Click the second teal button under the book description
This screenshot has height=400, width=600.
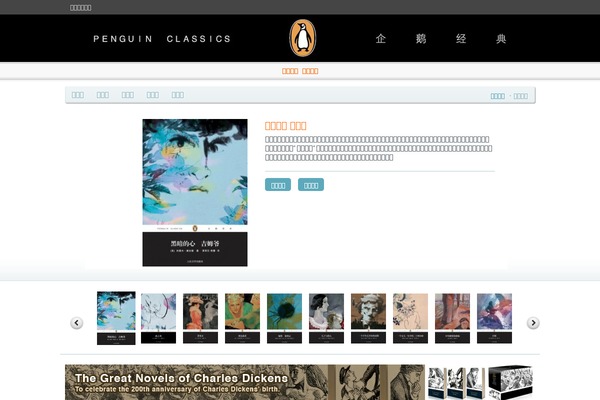point(311,185)
